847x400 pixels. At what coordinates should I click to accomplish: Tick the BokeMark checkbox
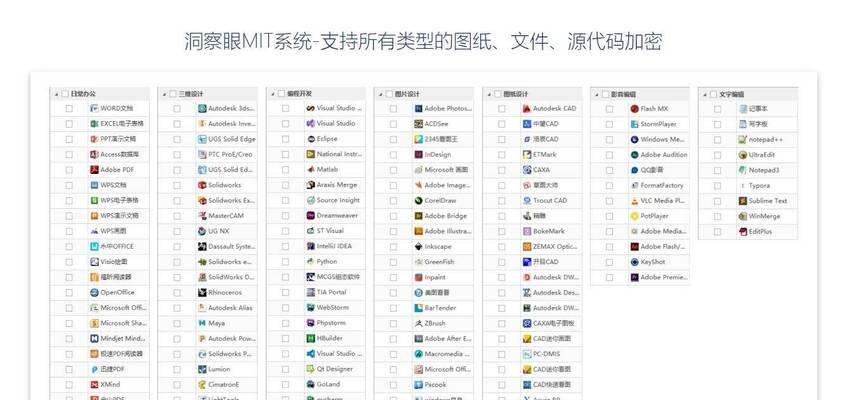pos(502,231)
